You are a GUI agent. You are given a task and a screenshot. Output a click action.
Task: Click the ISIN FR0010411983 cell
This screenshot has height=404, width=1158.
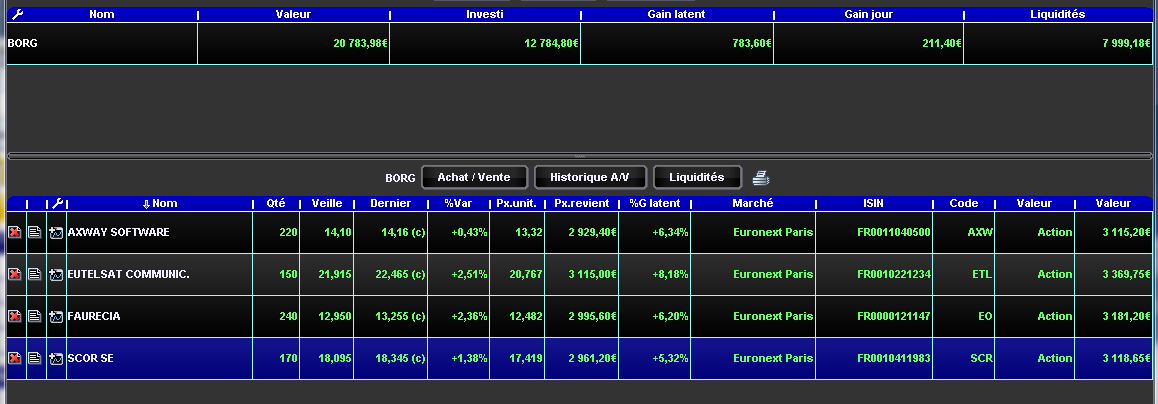pyautogui.click(x=874, y=358)
